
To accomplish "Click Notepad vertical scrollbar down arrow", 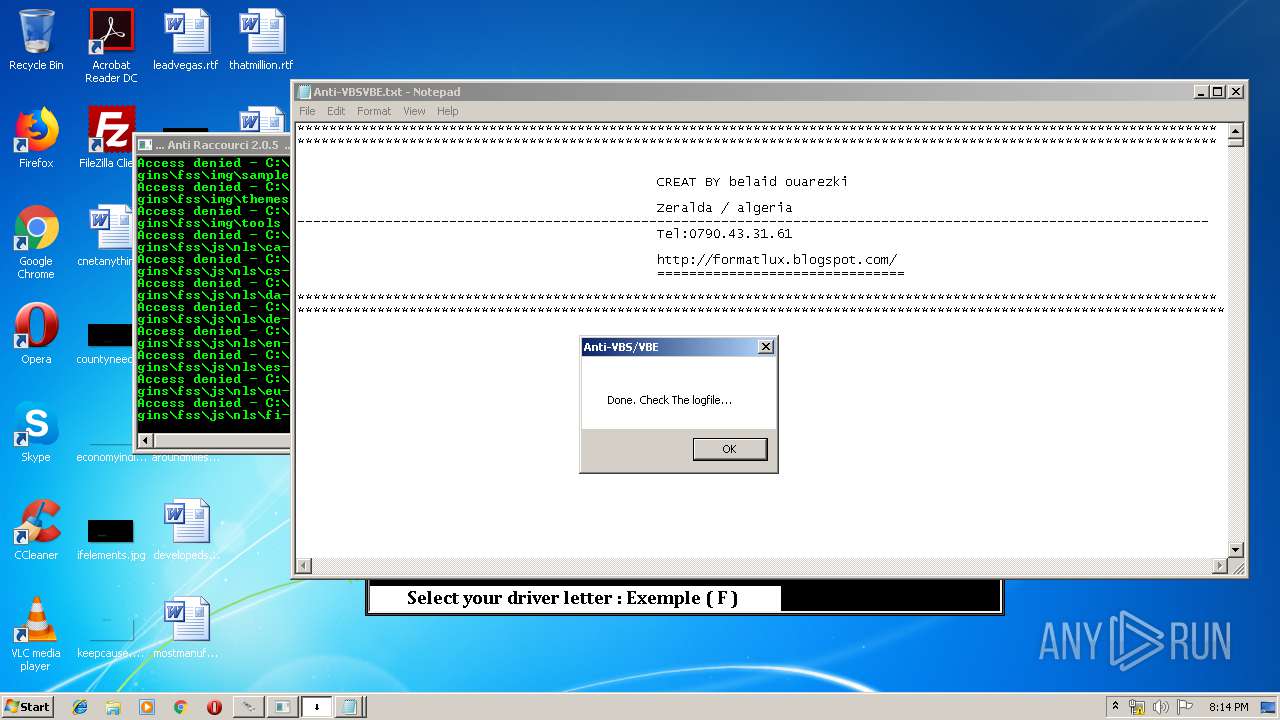I will [1236, 550].
